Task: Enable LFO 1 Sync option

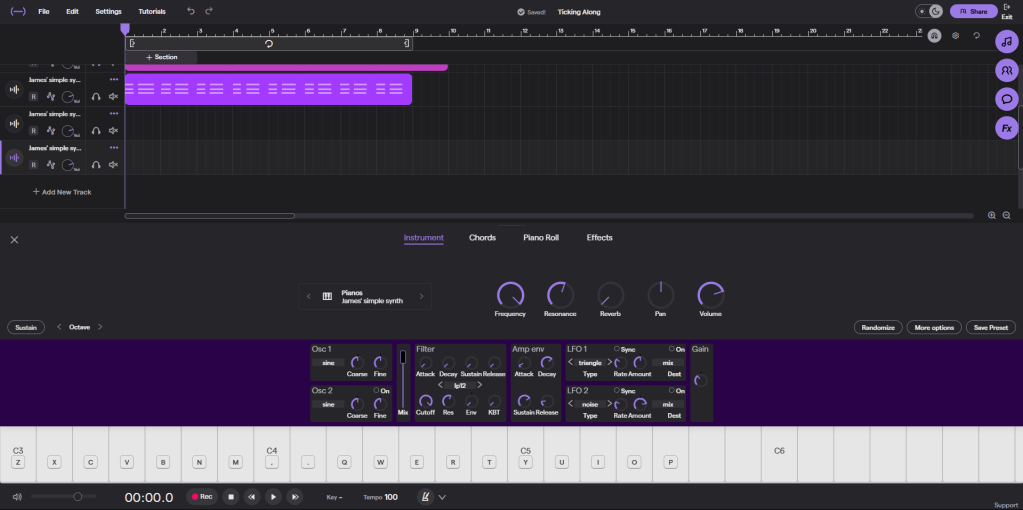Action: [617, 349]
